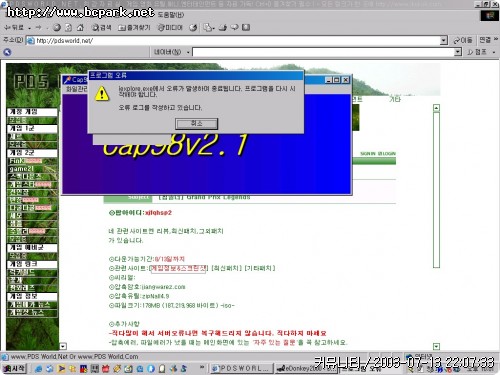Click the Cancel (취소) button in error dialog
This screenshot has height=375, width=500.
point(197,124)
